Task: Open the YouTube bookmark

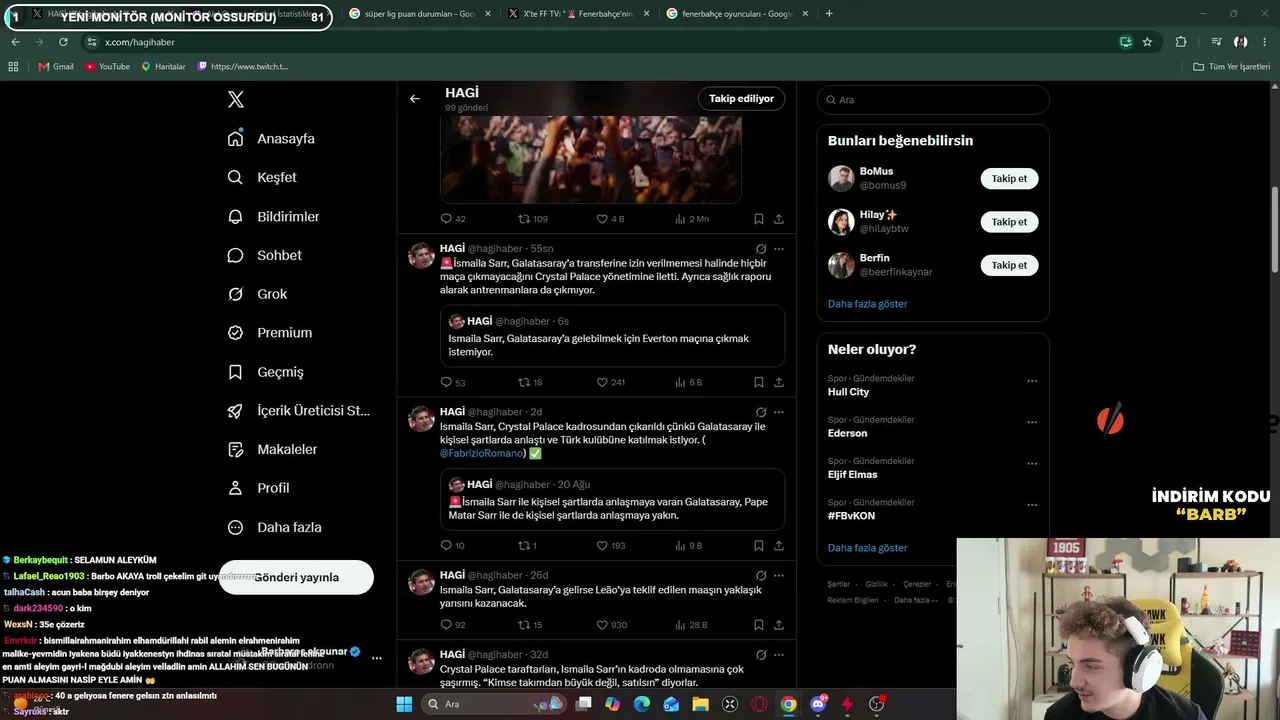Action: 107,67
